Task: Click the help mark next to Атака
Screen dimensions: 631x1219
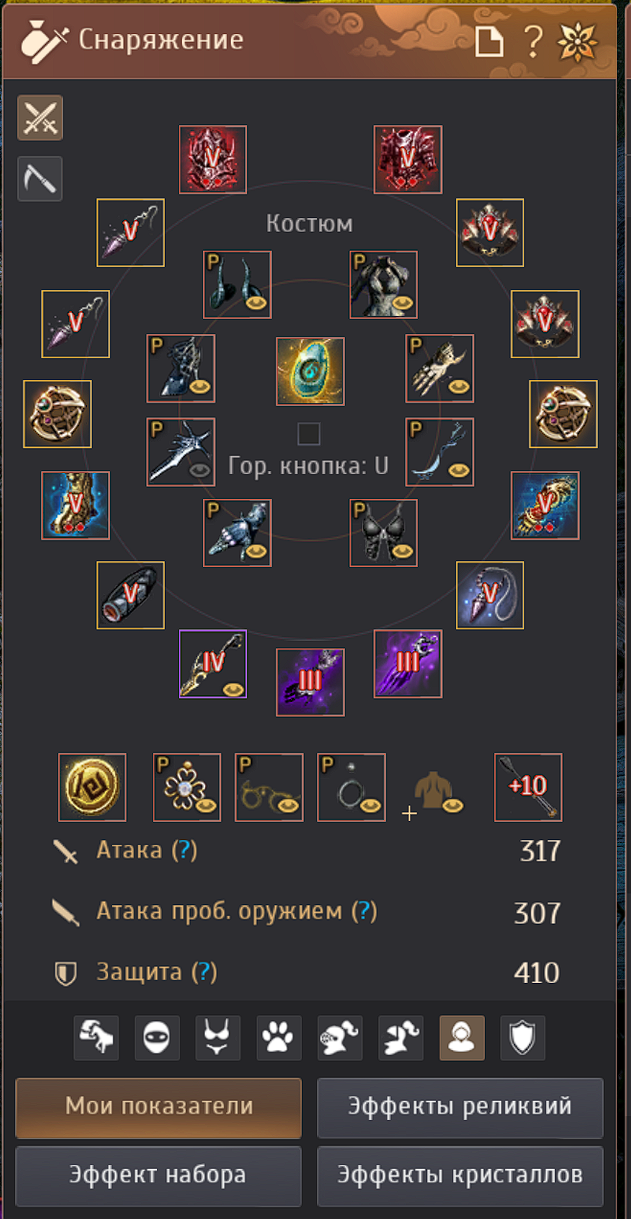Action: (x=184, y=851)
